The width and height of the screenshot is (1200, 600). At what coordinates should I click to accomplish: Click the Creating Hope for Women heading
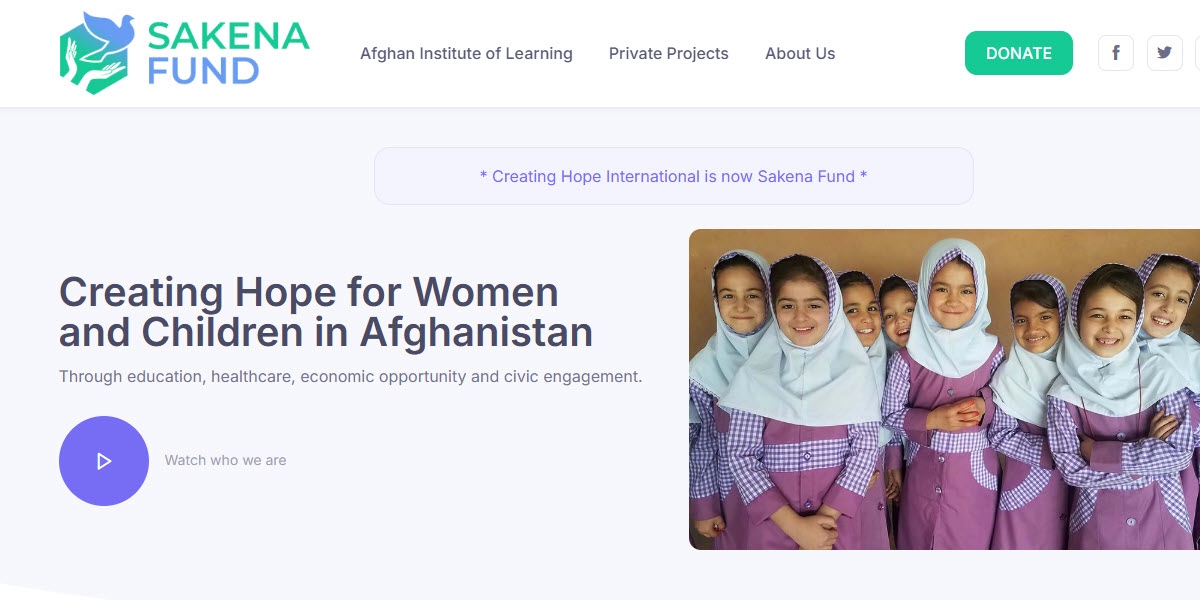point(309,292)
